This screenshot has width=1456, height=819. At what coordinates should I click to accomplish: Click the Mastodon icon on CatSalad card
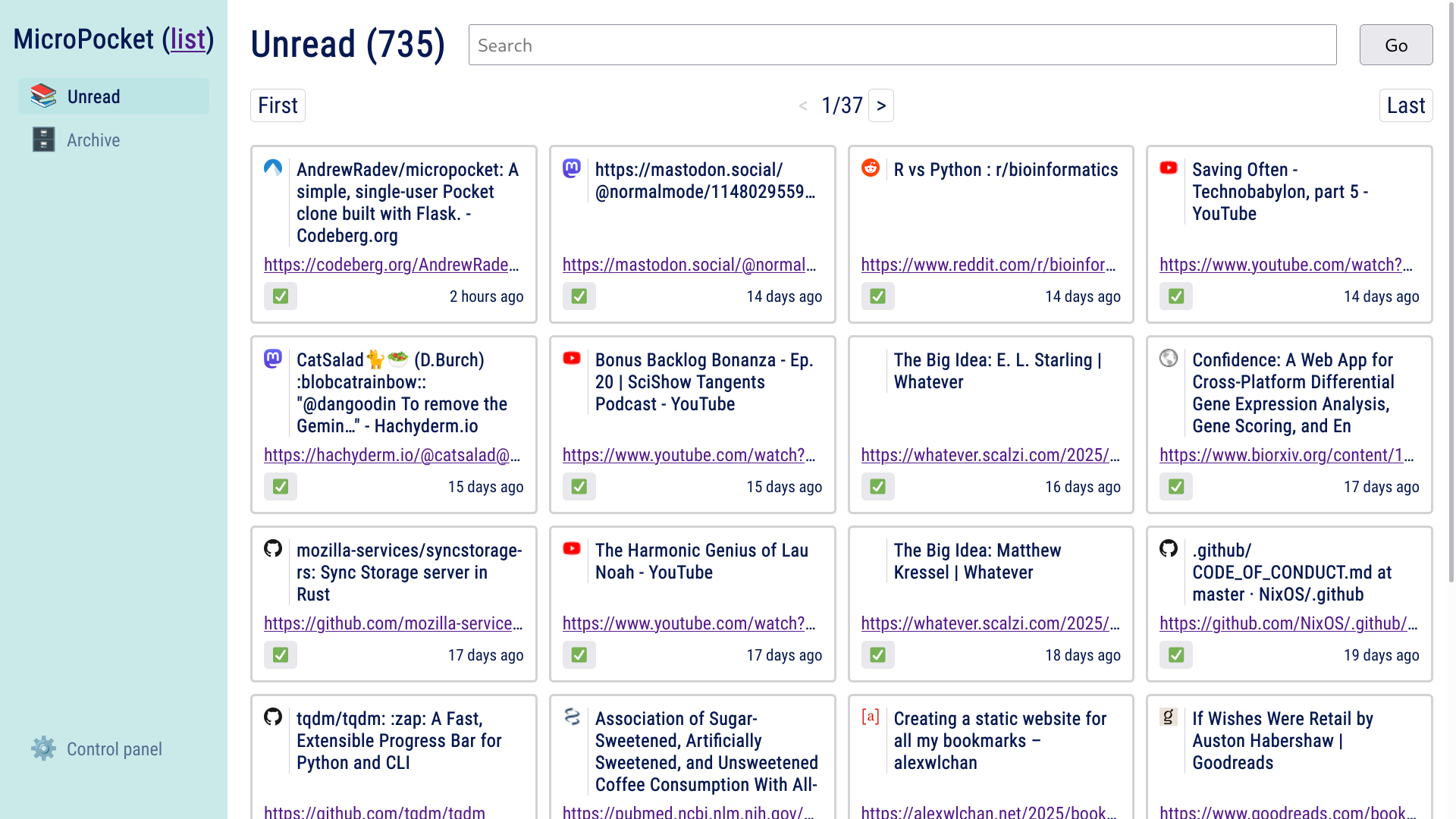pyautogui.click(x=273, y=358)
